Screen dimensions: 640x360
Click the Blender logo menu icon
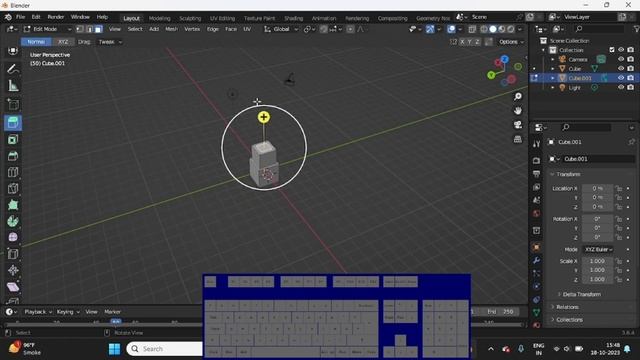8,17
